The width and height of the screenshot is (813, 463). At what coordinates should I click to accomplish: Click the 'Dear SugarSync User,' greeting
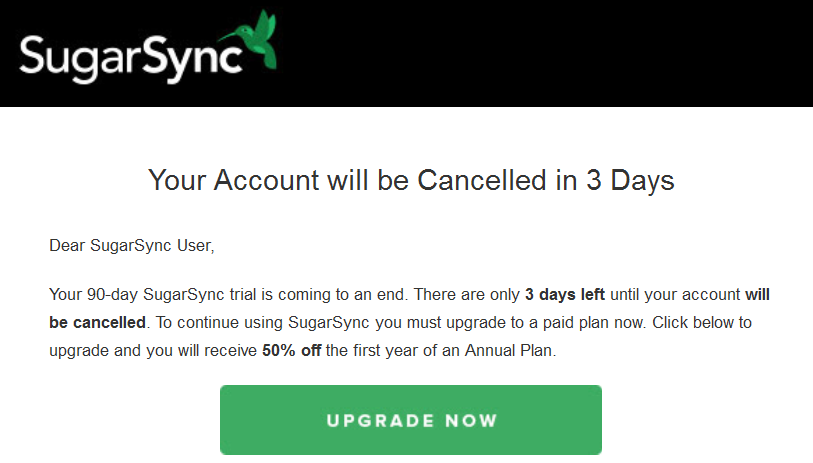132,245
